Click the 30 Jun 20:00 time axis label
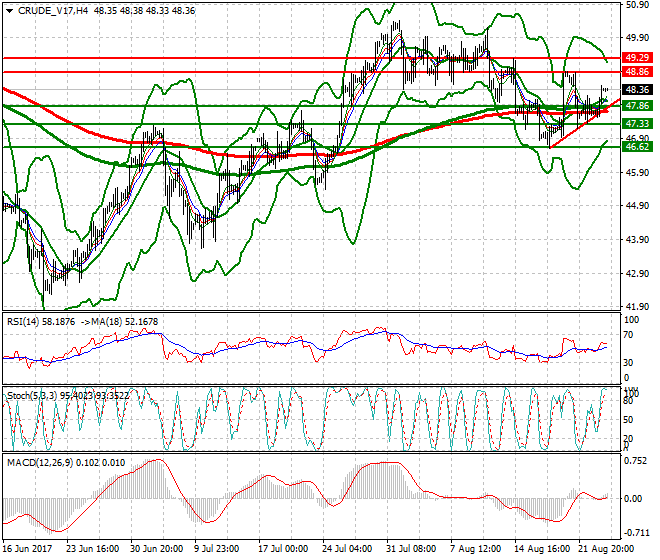The width and height of the screenshot is (660, 560). click(x=157, y=549)
